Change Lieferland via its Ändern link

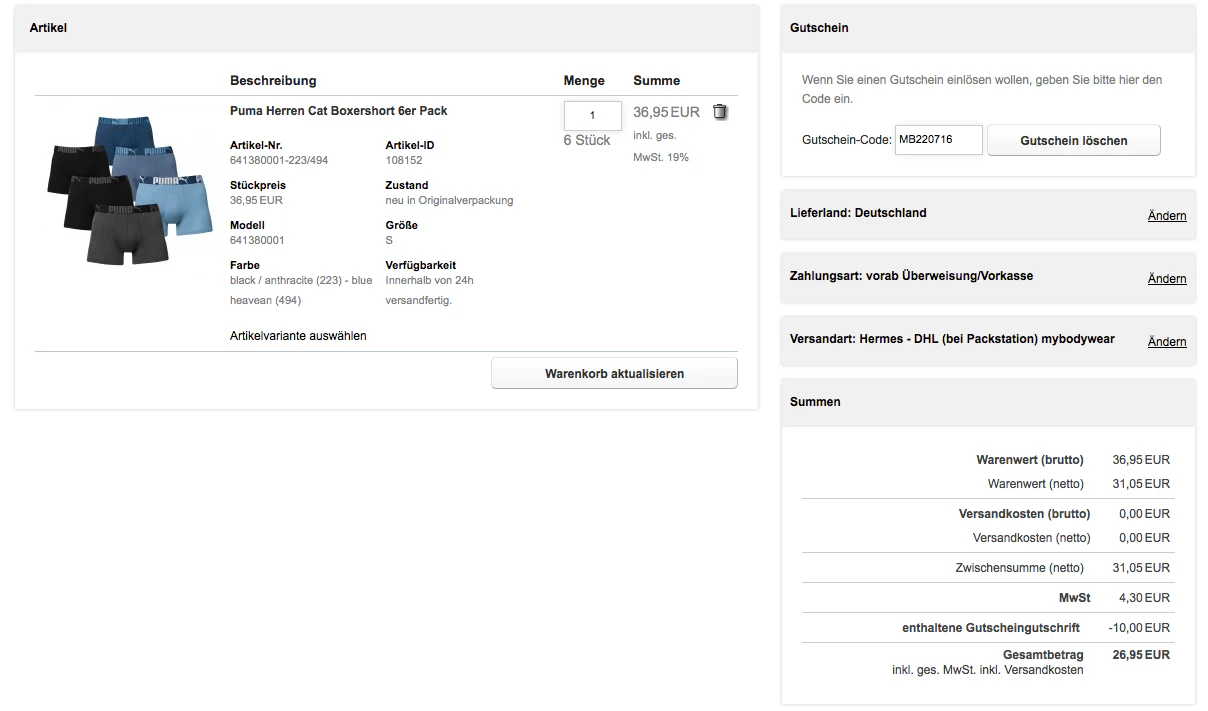(x=1167, y=216)
